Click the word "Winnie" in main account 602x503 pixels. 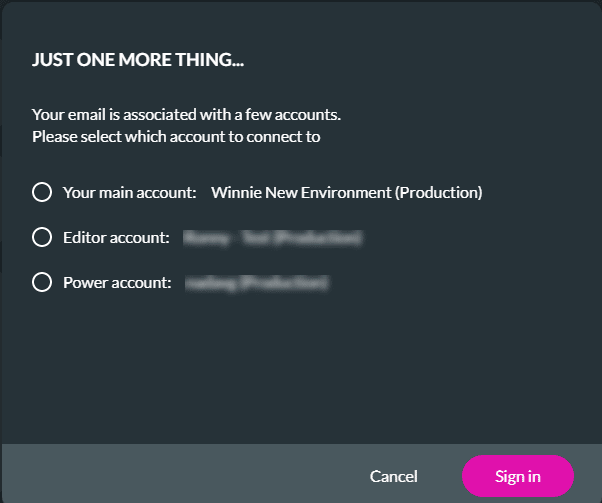[x=235, y=192]
